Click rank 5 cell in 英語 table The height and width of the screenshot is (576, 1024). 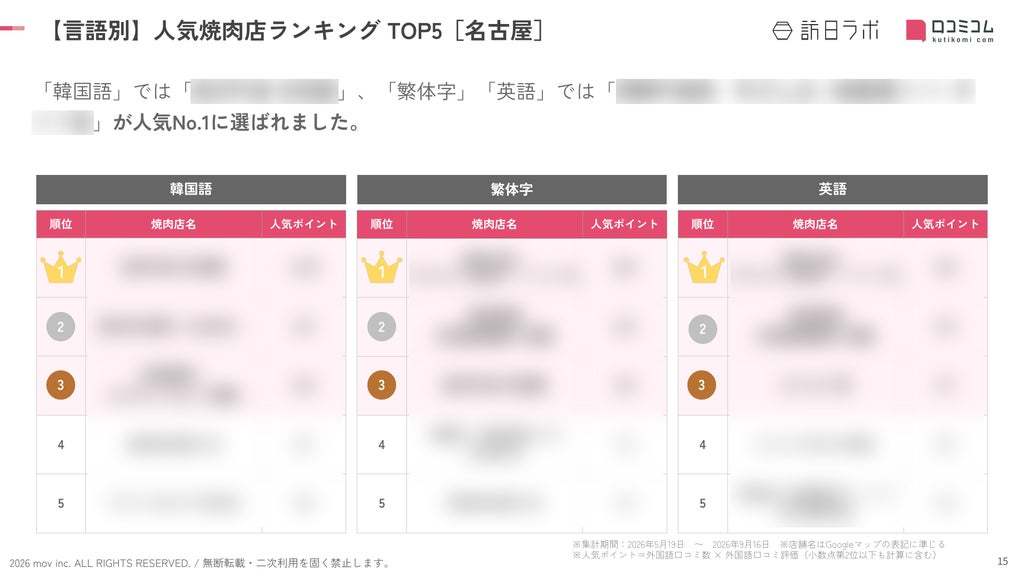point(703,504)
